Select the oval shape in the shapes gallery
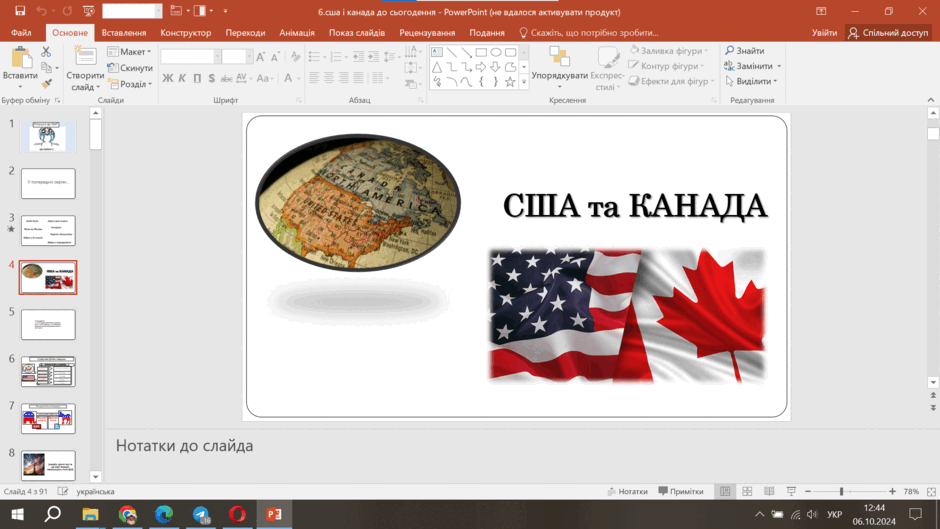The image size is (940, 529). click(496, 52)
